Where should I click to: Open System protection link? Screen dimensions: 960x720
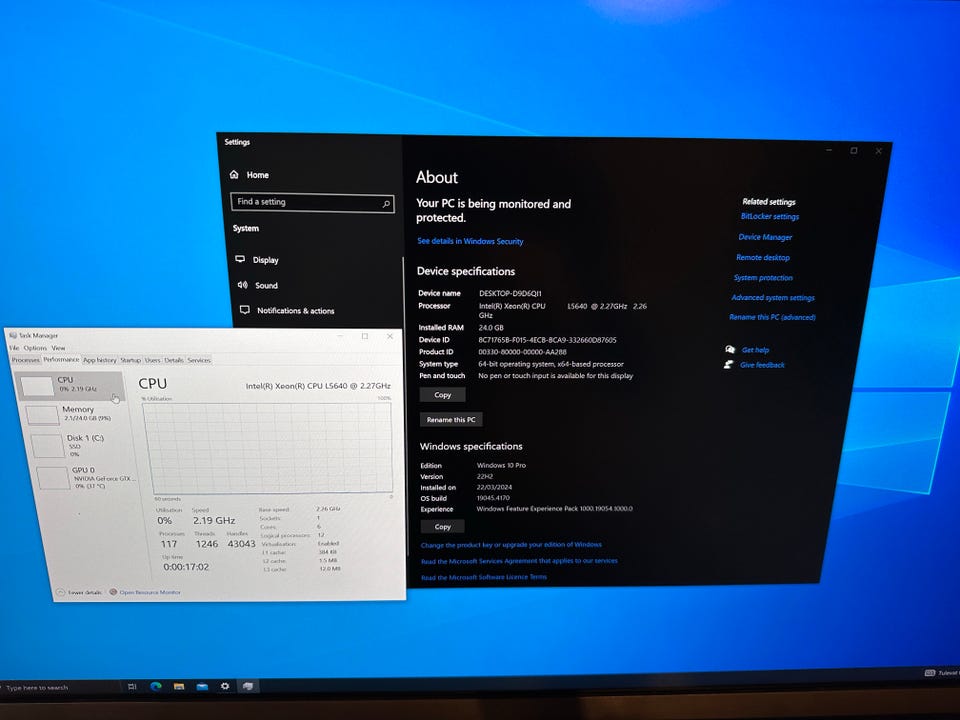763,277
